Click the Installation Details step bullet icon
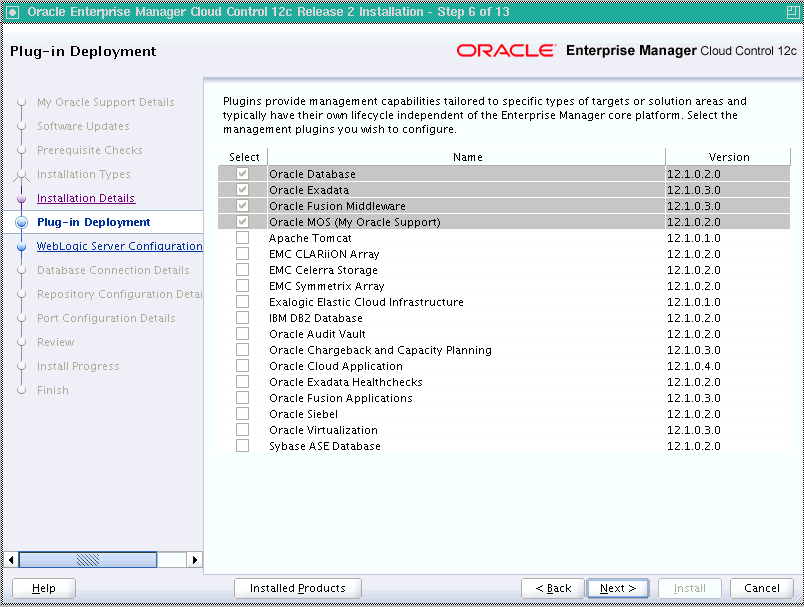The width and height of the screenshot is (804, 607). [22, 198]
